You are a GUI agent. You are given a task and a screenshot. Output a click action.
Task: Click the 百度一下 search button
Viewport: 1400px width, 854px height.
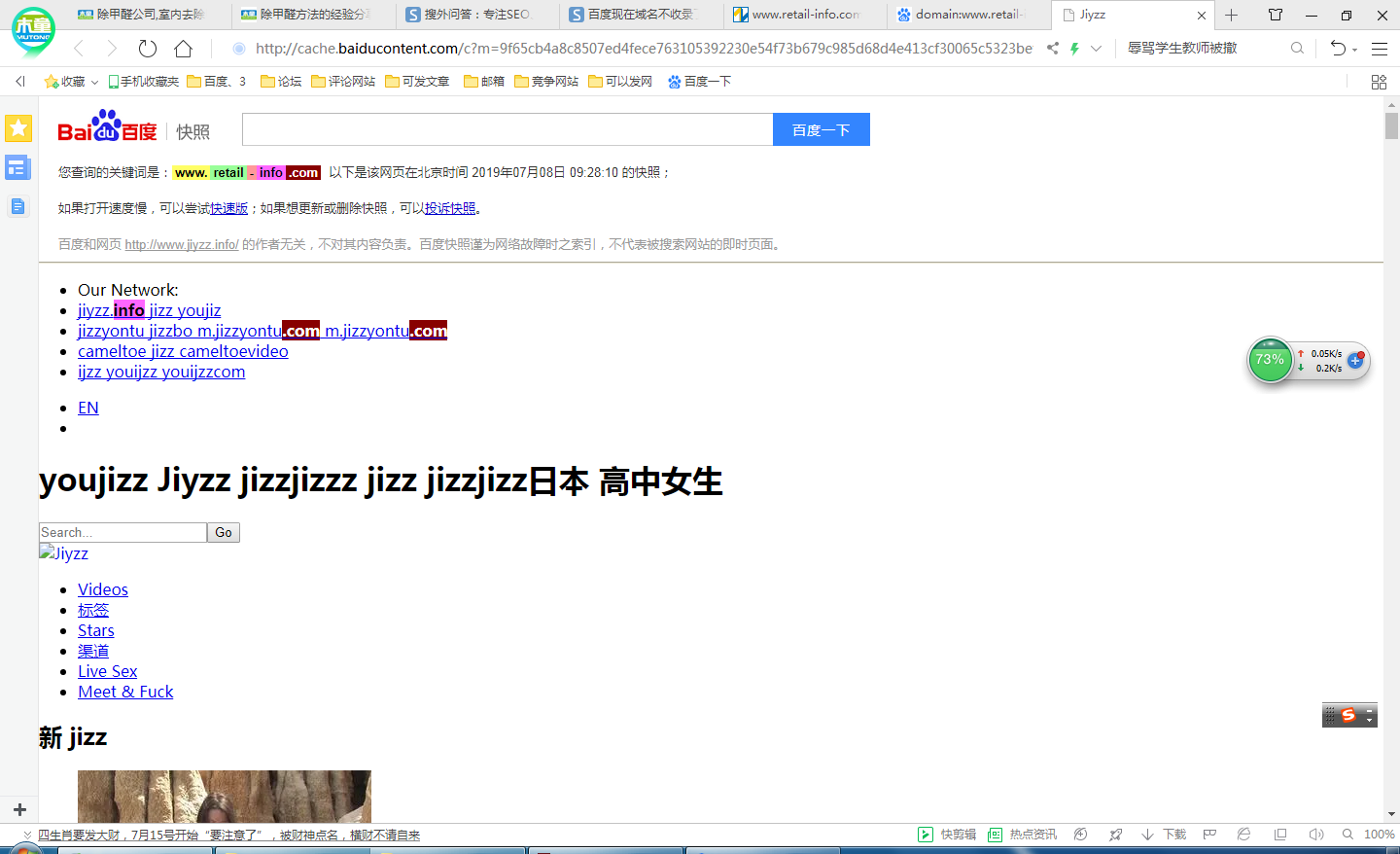click(822, 129)
